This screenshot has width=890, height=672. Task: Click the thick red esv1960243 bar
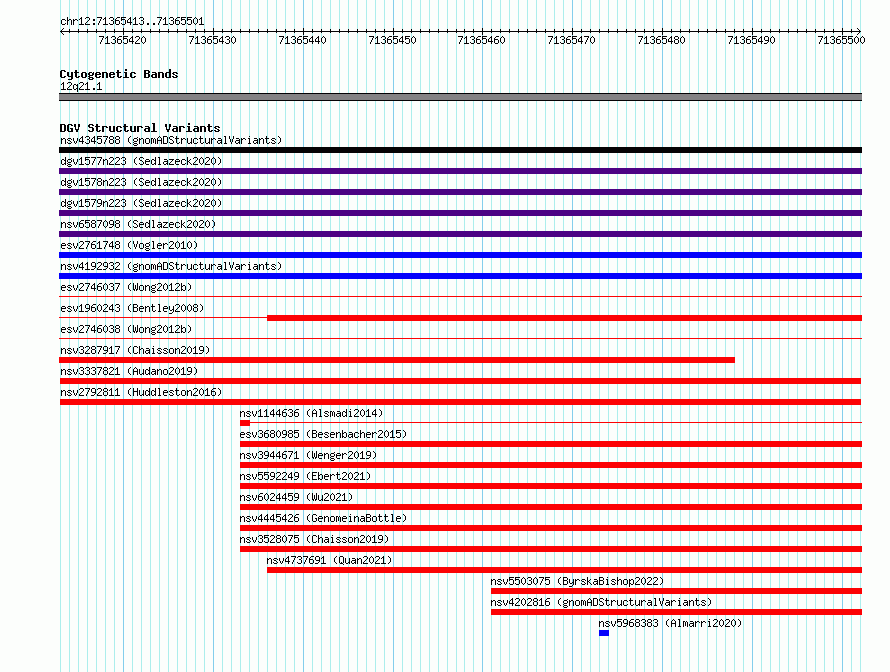coord(565,318)
